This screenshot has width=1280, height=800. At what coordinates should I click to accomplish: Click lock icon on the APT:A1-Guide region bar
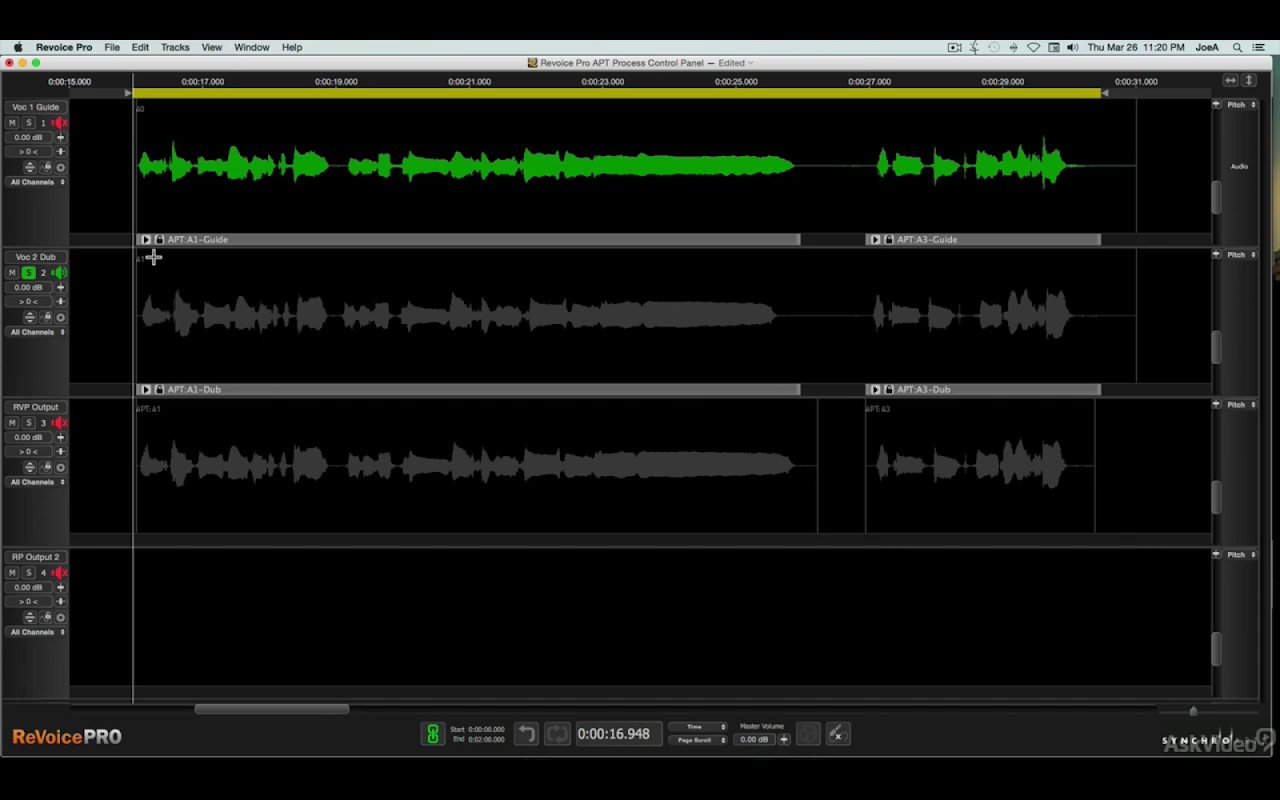[x=159, y=240]
